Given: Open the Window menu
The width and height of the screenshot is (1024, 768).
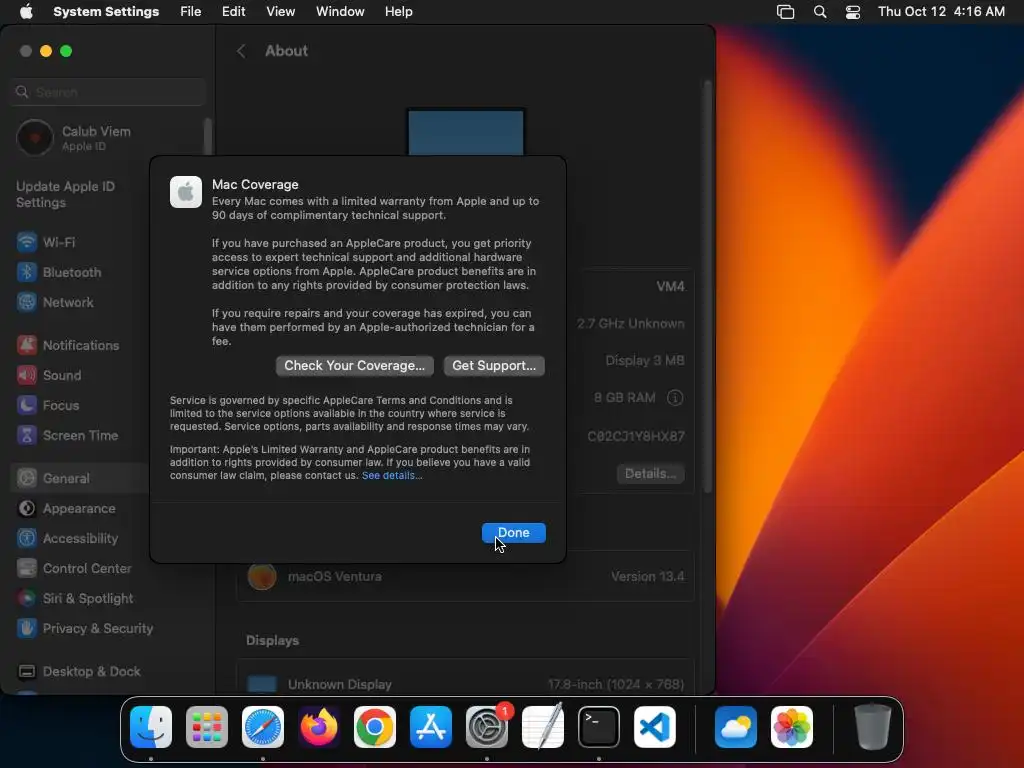Looking at the screenshot, I should [x=340, y=12].
